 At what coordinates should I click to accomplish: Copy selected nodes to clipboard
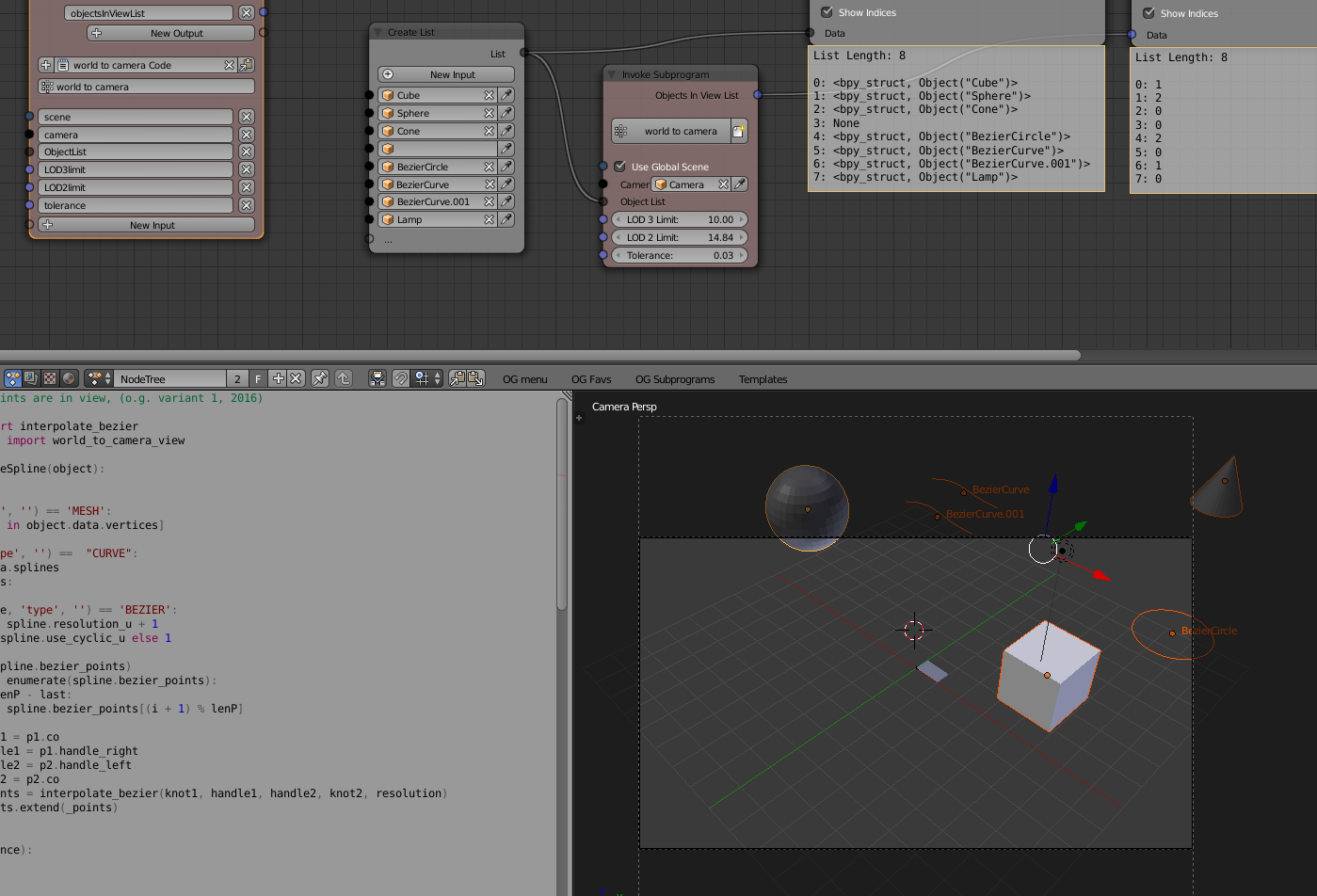coord(458,378)
